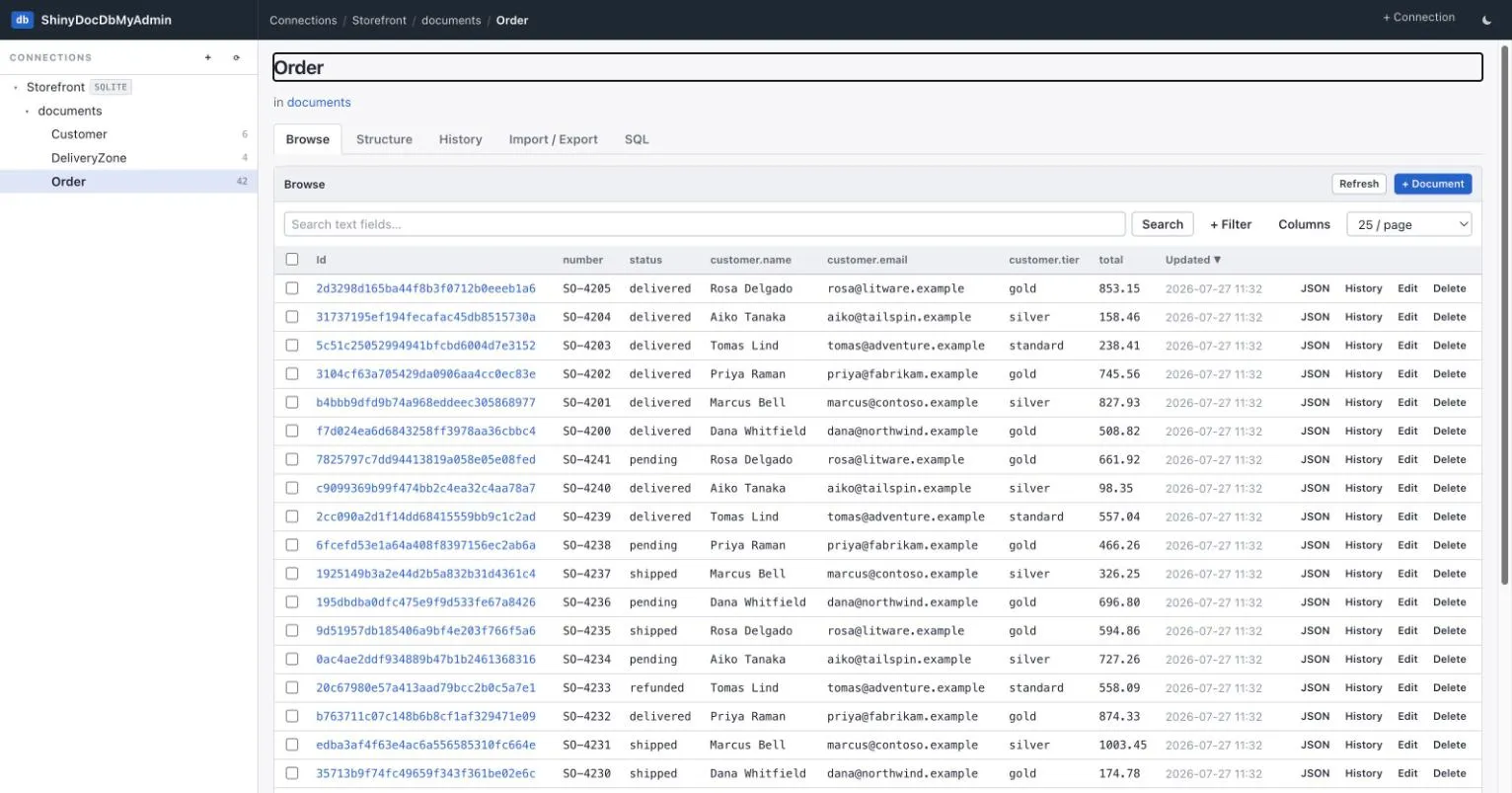Edit order SO-4237

point(1407,574)
